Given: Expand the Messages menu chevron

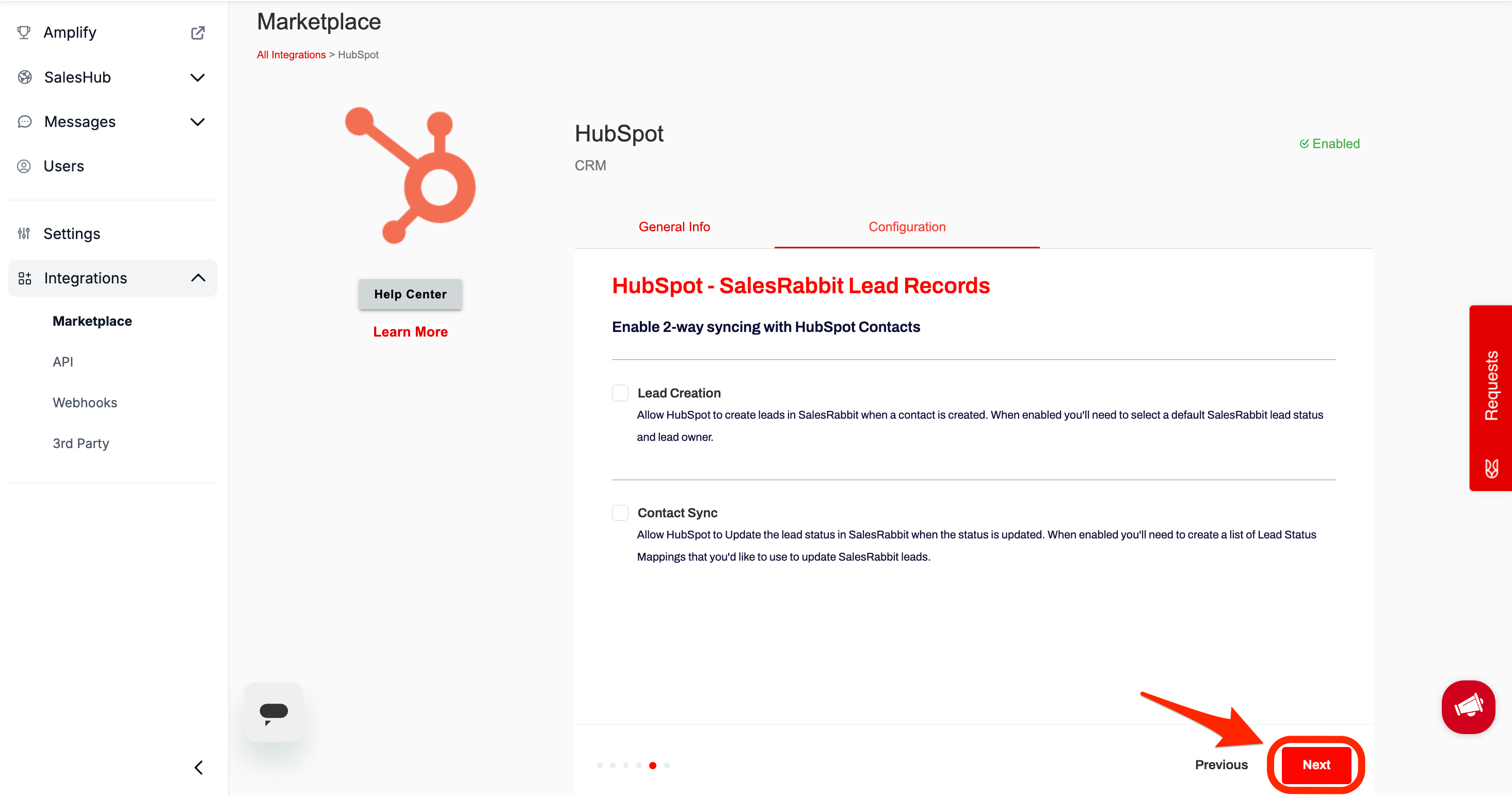Looking at the screenshot, I should (x=198, y=121).
